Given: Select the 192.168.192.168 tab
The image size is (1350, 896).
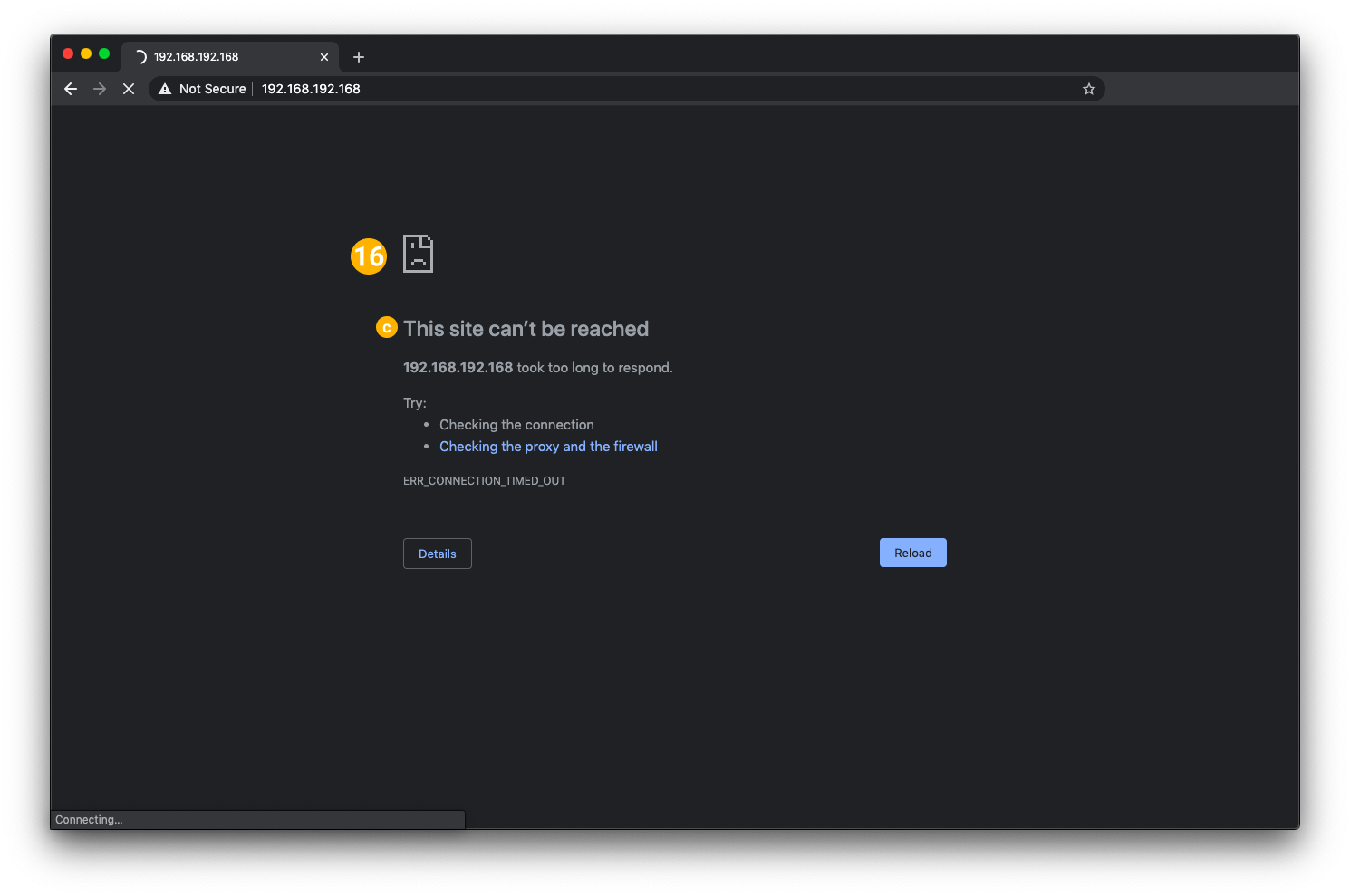Looking at the screenshot, I should tap(230, 56).
